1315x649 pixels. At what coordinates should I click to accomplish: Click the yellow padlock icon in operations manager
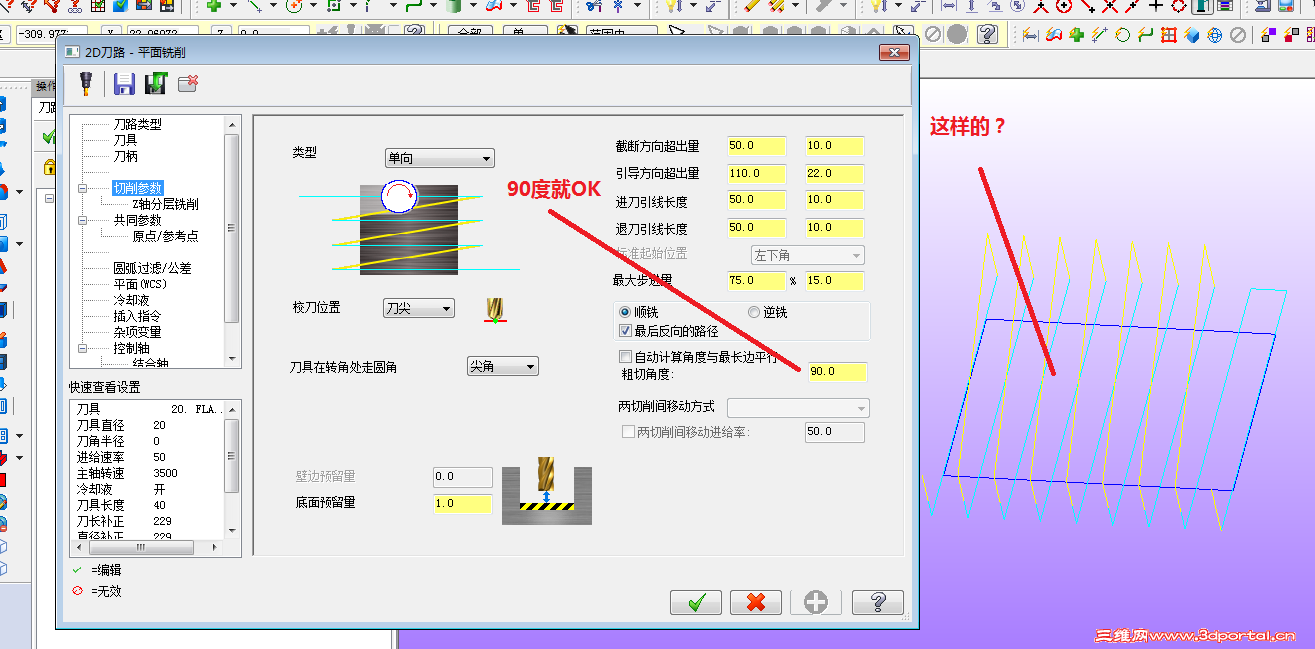click(x=48, y=167)
